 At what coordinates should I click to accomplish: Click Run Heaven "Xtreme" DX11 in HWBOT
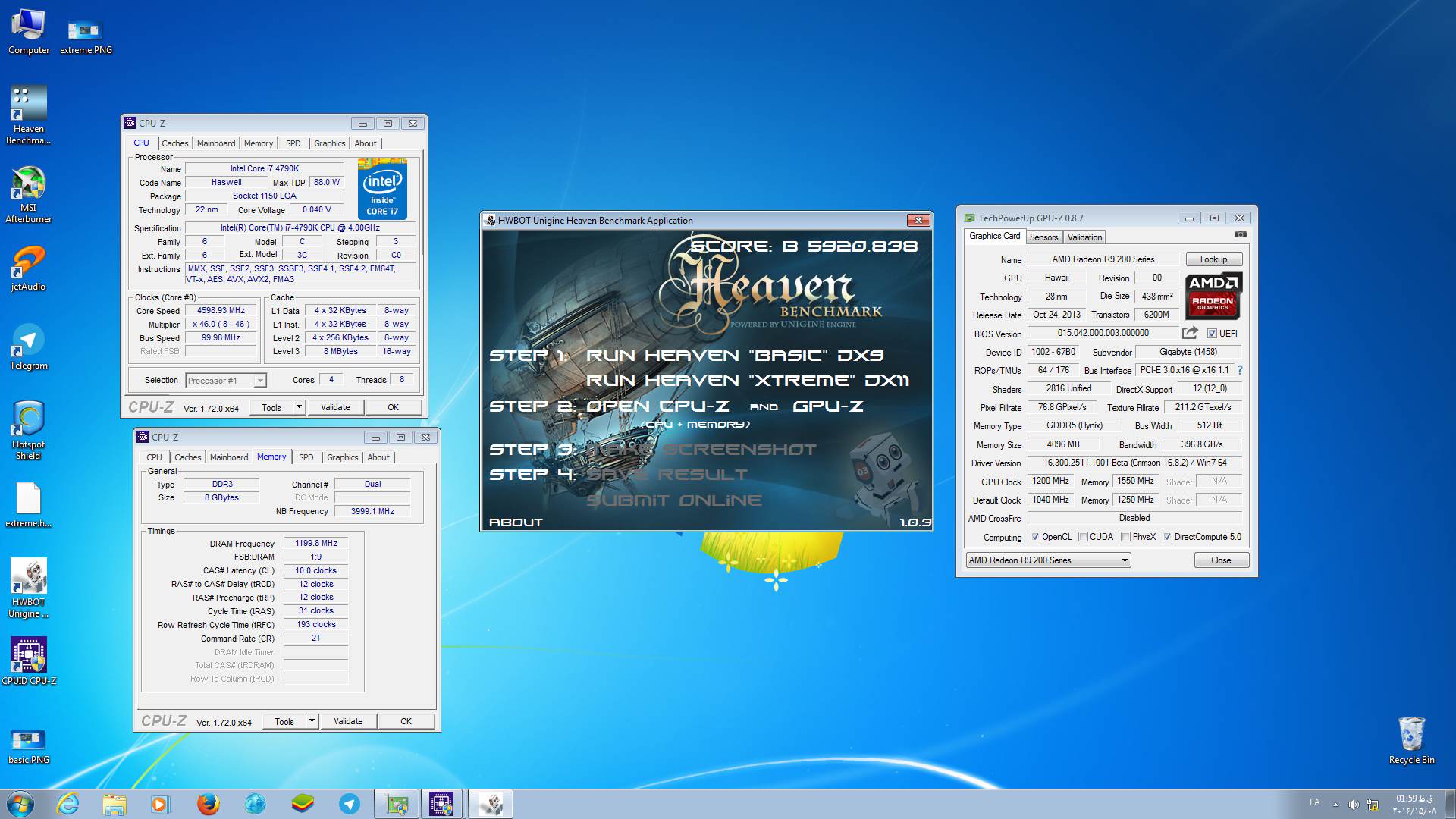748,381
